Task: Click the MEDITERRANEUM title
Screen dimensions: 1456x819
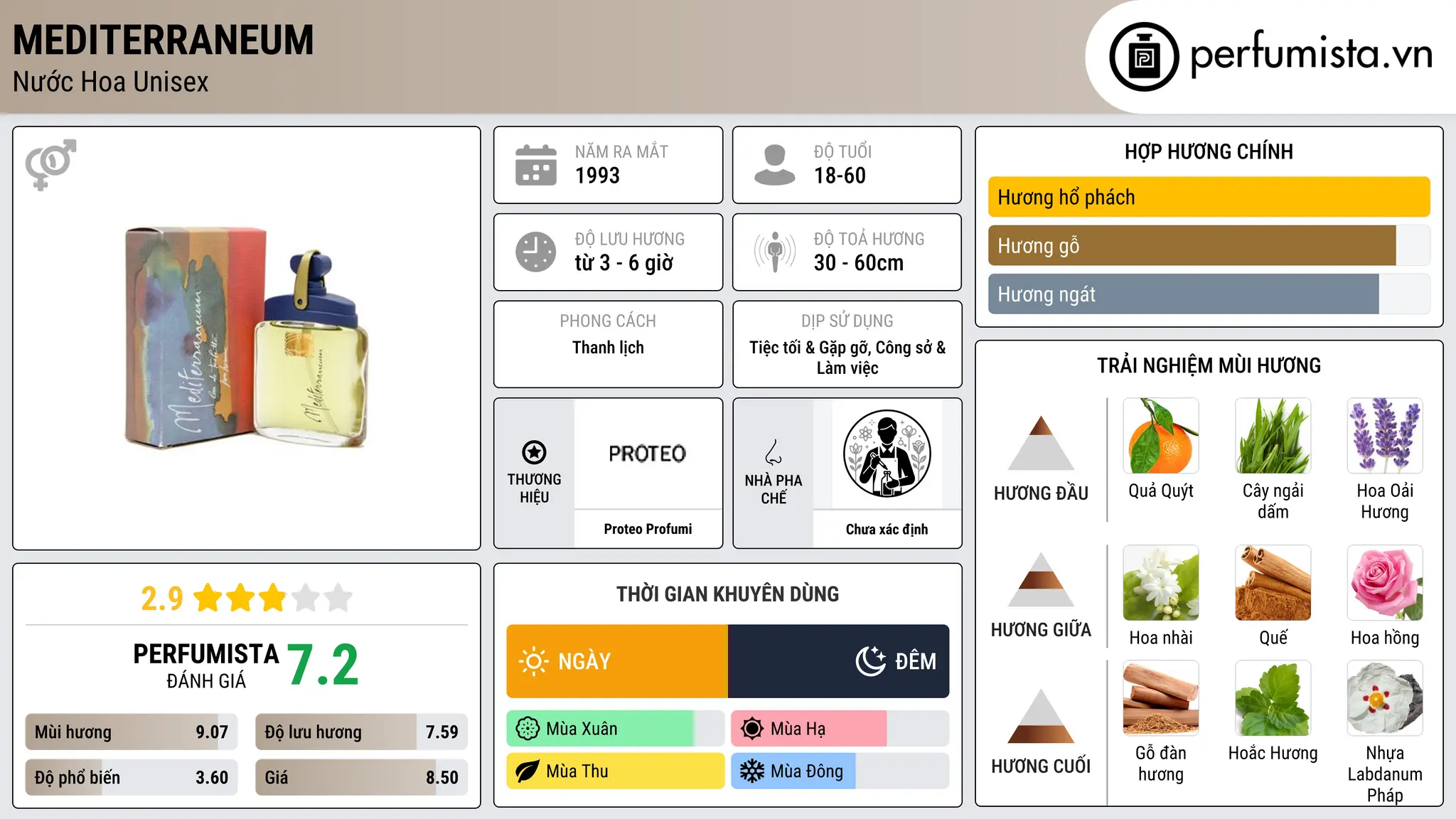Action: pos(164,40)
